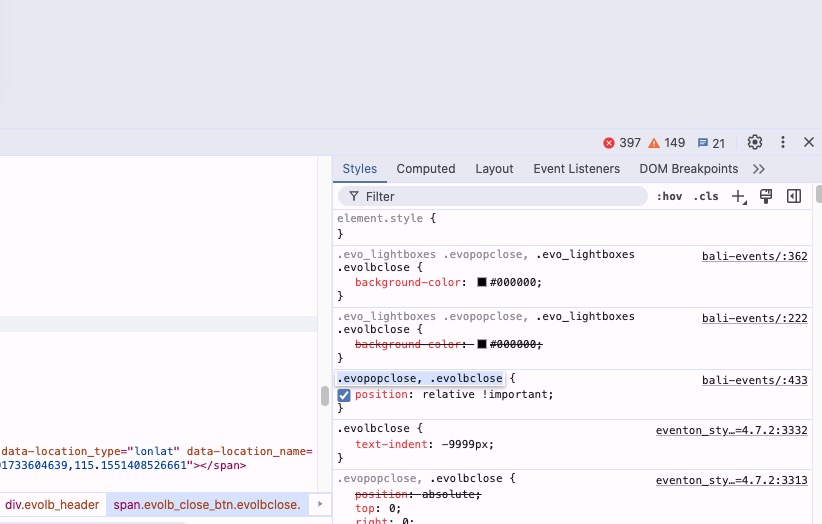Viewport: 822px width, 524px height.
Task: Click the warnings triangle count 149
Action: (x=666, y=143)
